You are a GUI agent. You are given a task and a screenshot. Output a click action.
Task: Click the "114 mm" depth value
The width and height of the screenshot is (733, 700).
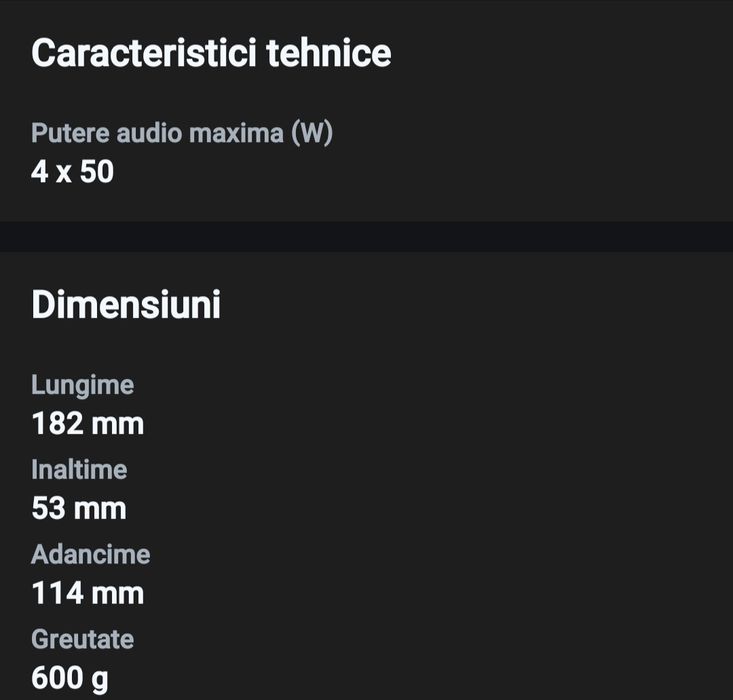pyautogui.click(x=87, y=594)
